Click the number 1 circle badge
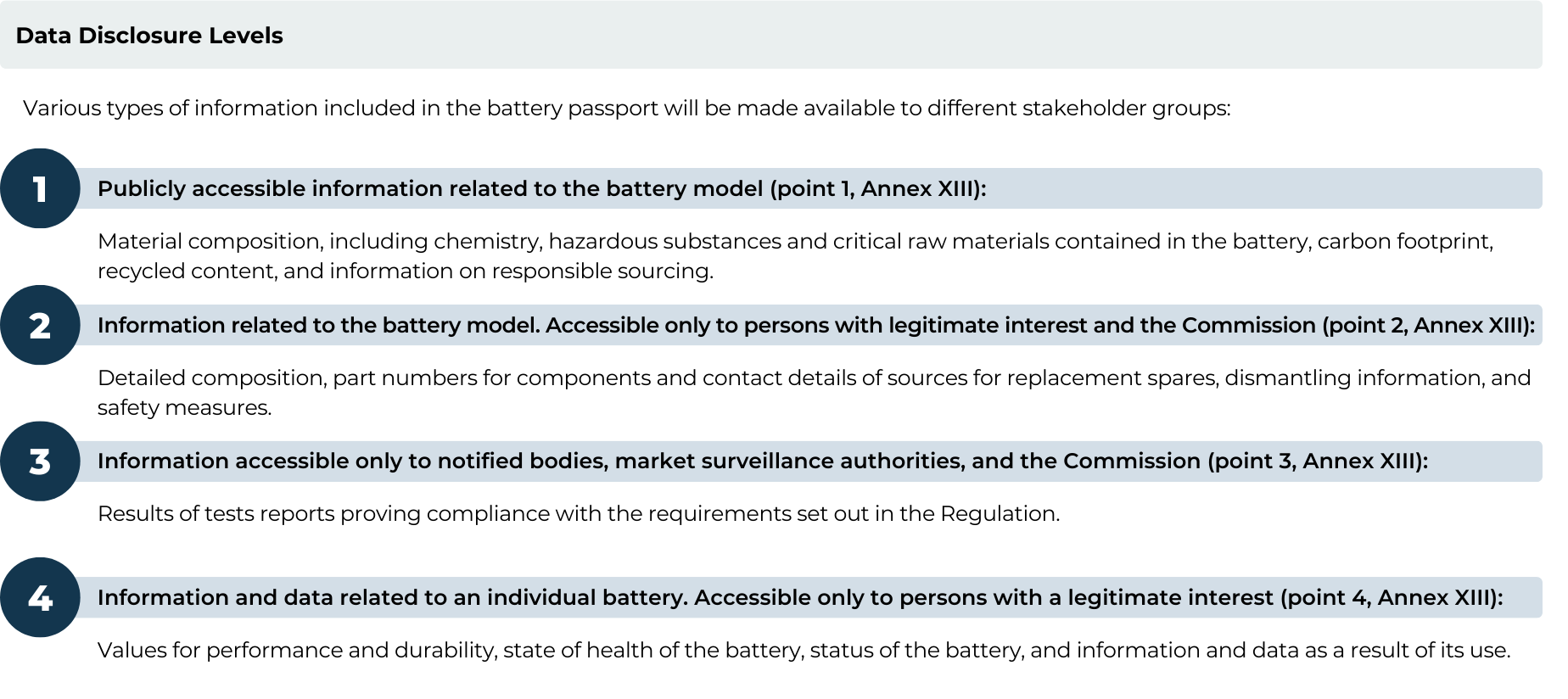This screenshot has height=699, width=1568. coord(40,188)
